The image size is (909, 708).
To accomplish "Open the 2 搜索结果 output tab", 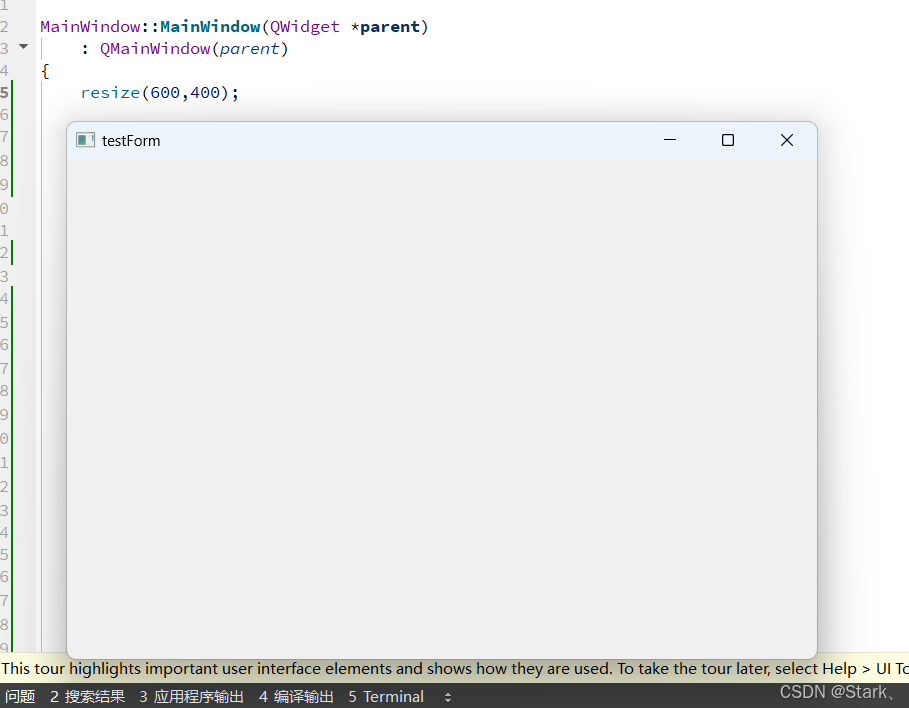I will click(88, 696).
